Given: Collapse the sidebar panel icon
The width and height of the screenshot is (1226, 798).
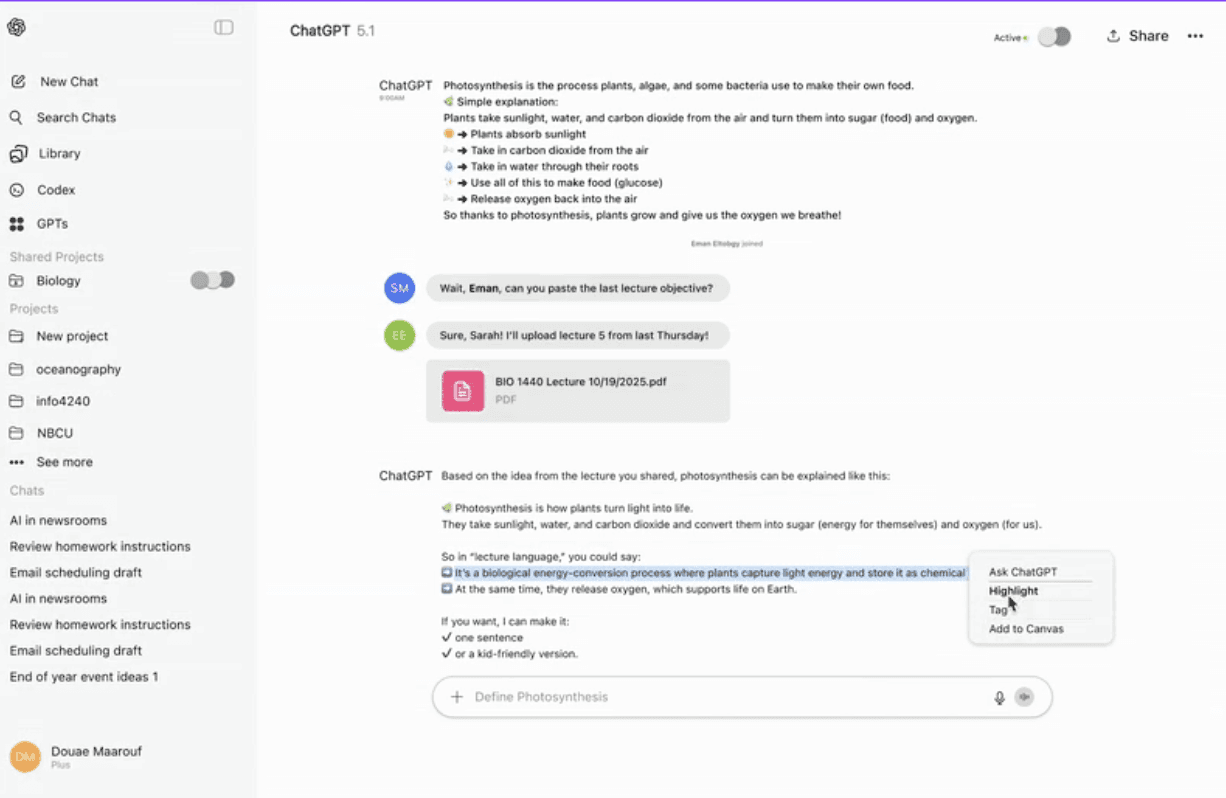Looking at the screenshot, I should pyautogui.click(x=224, y=28).
